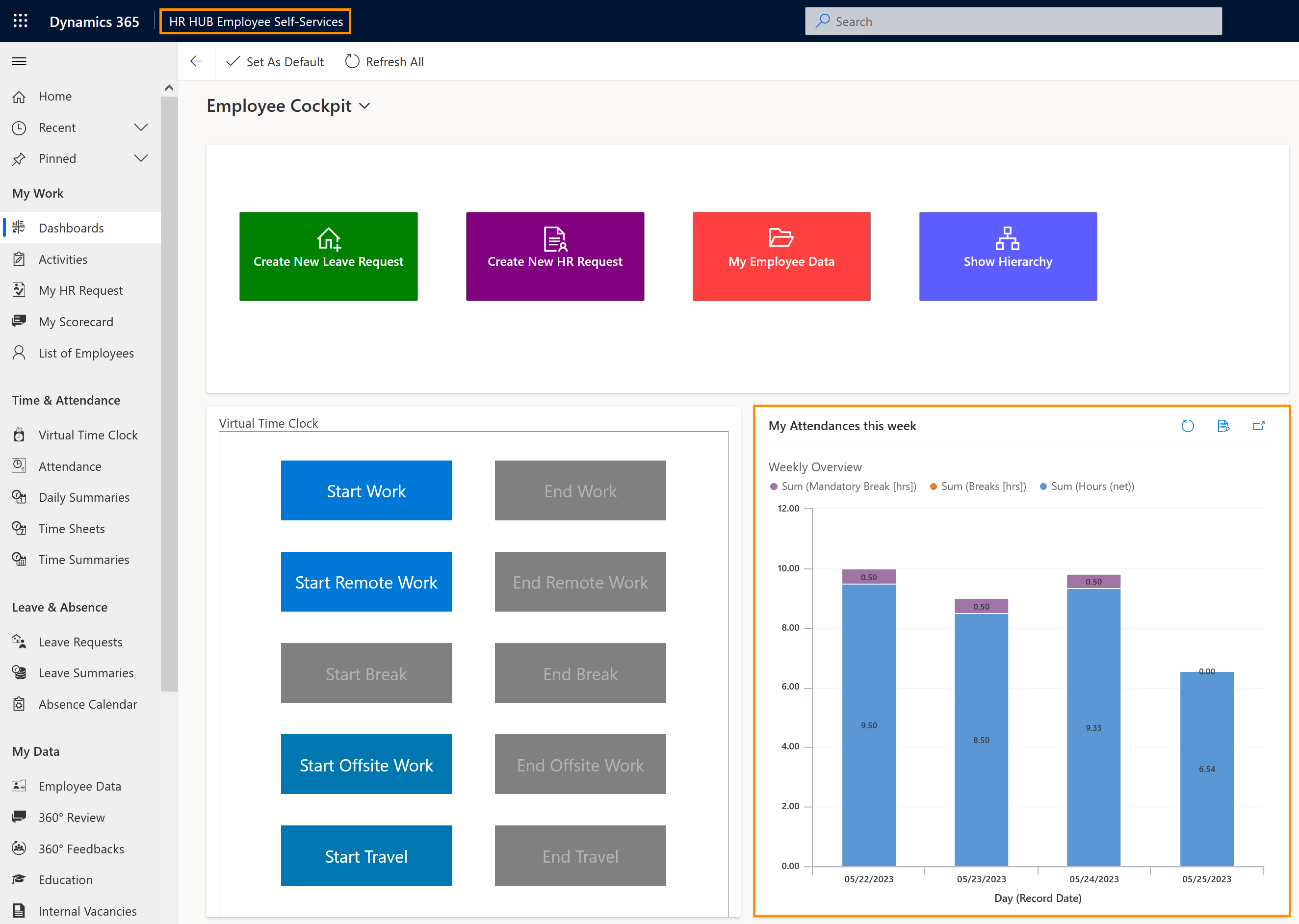Click the Pinned pushpin icon
The width and height of the screenshot is (1299, 924).
pos(19,159)
